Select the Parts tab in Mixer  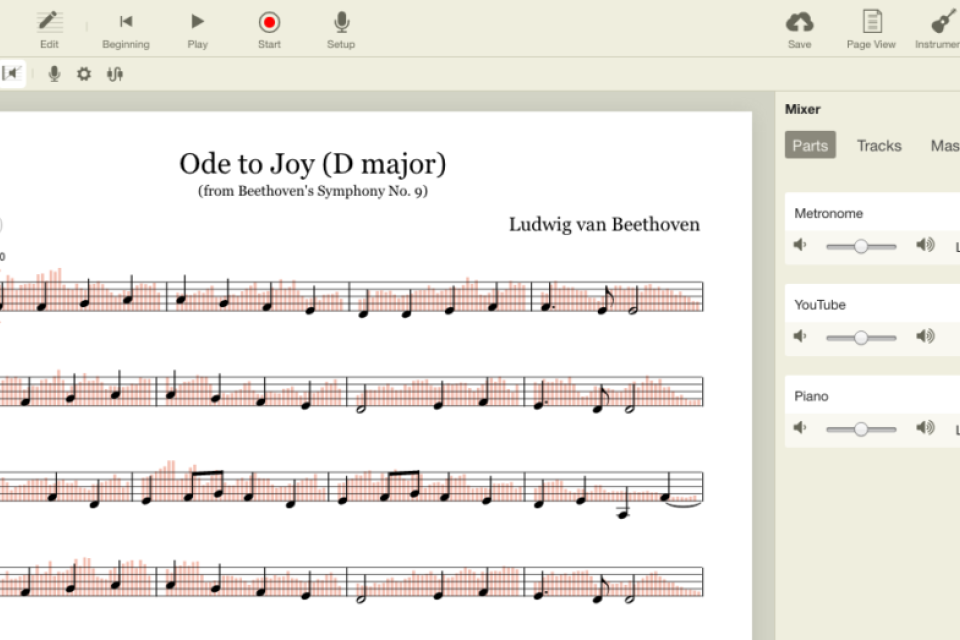coord(809,146)
